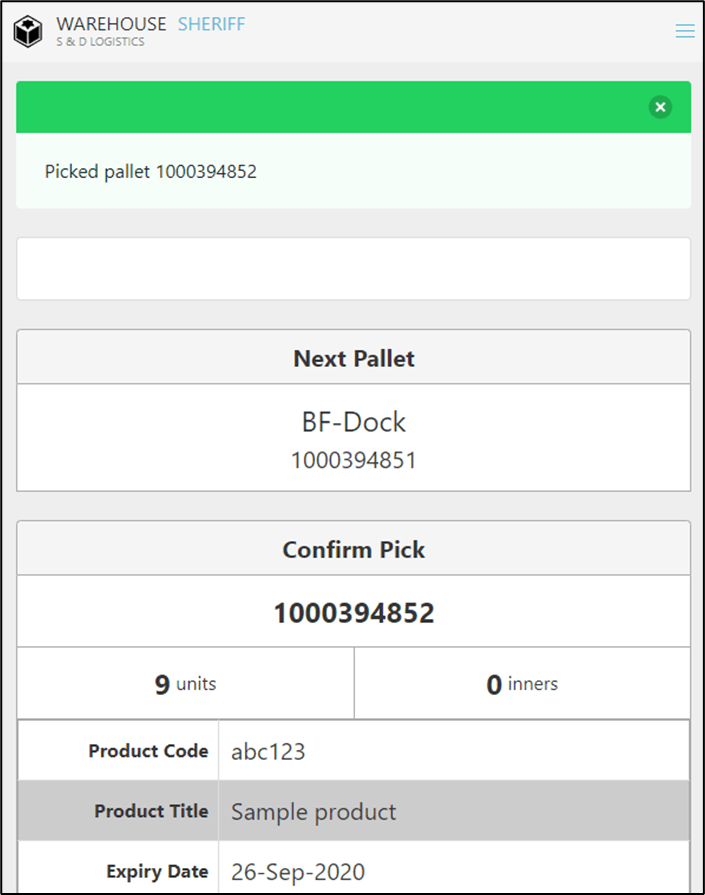Open the hamburger menu icon
Image resolution: width=705 pixels, height=895 pixels.
click(685, 31)
